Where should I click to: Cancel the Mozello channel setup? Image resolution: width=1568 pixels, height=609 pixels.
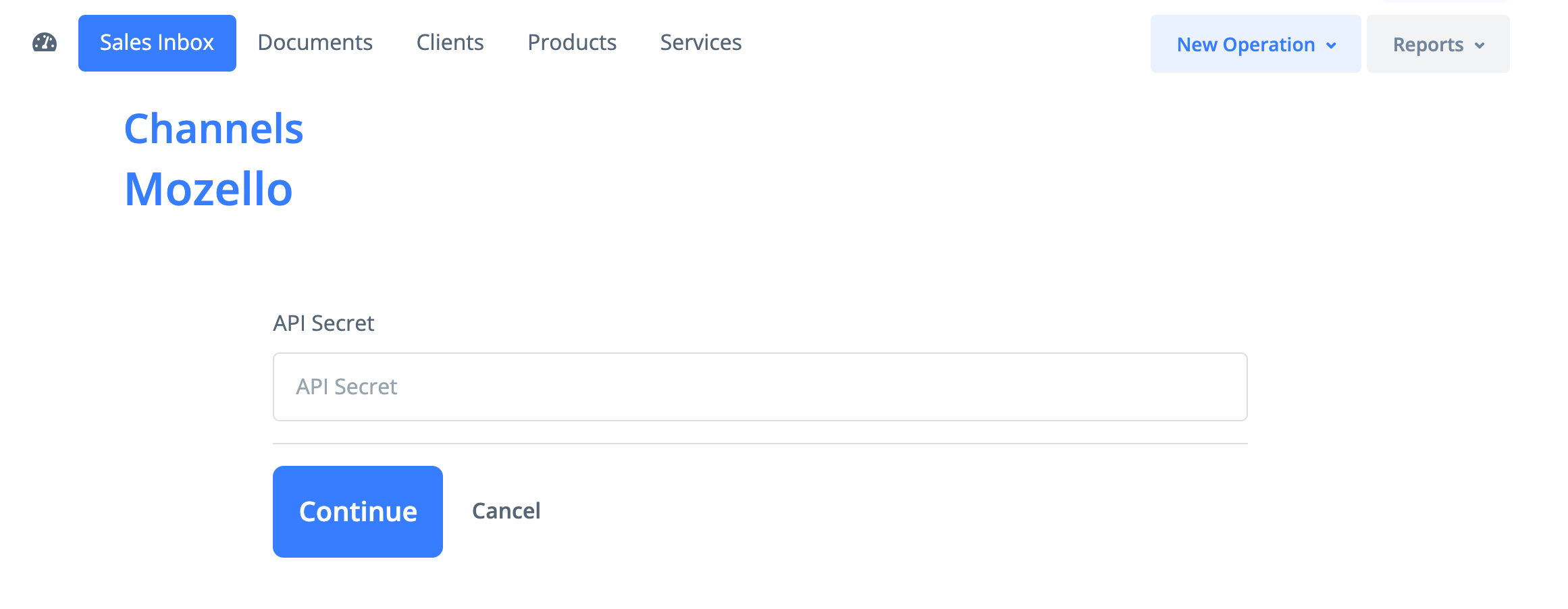506,511
